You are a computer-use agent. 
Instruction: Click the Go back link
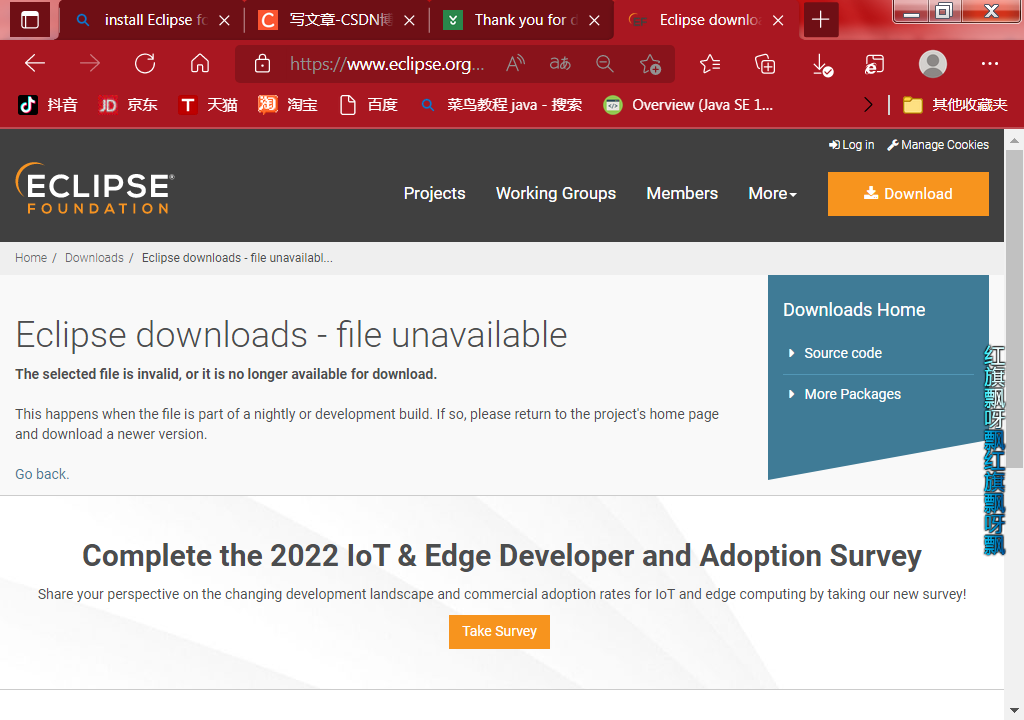coord(42,474)
